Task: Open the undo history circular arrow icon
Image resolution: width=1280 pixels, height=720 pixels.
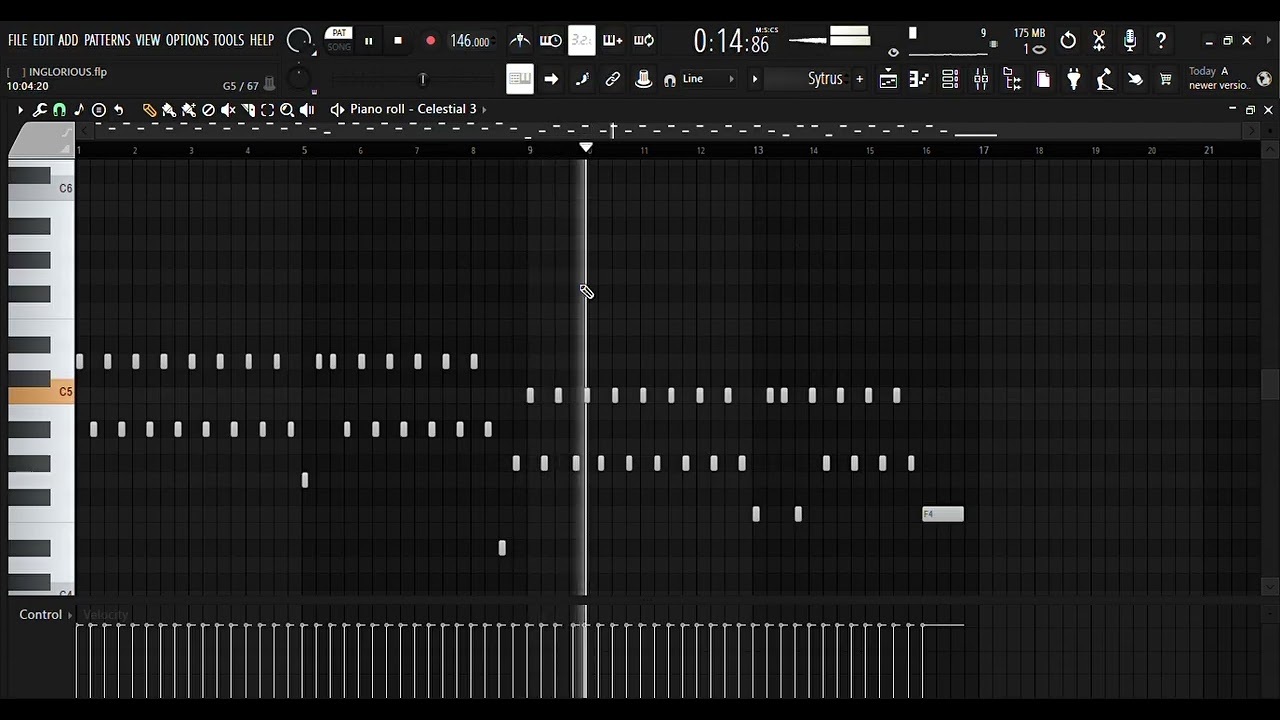Action: point(1068,41)
